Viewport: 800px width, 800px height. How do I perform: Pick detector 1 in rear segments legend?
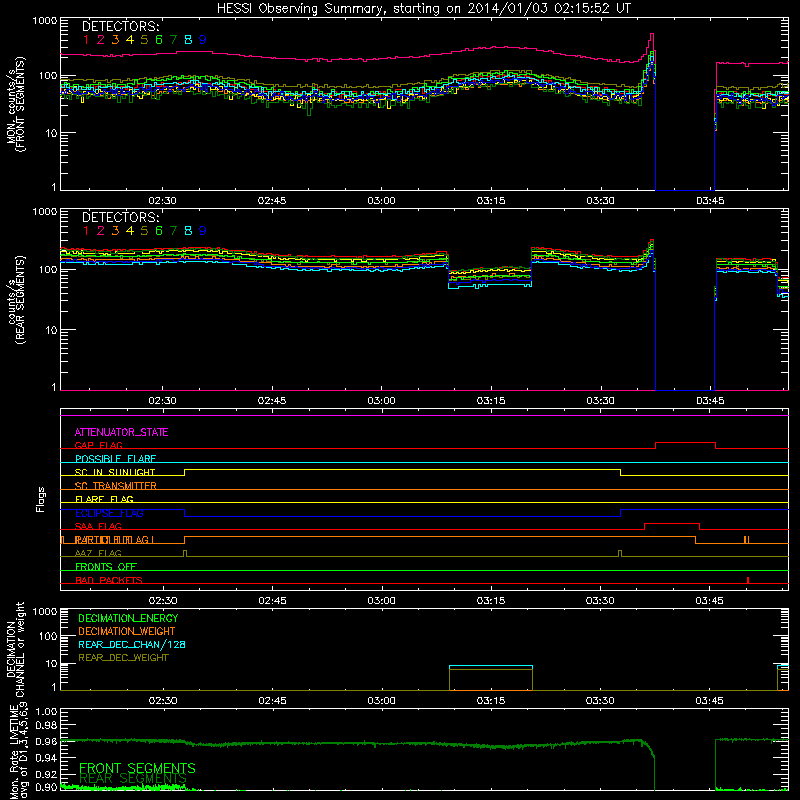tap(86, 231)
